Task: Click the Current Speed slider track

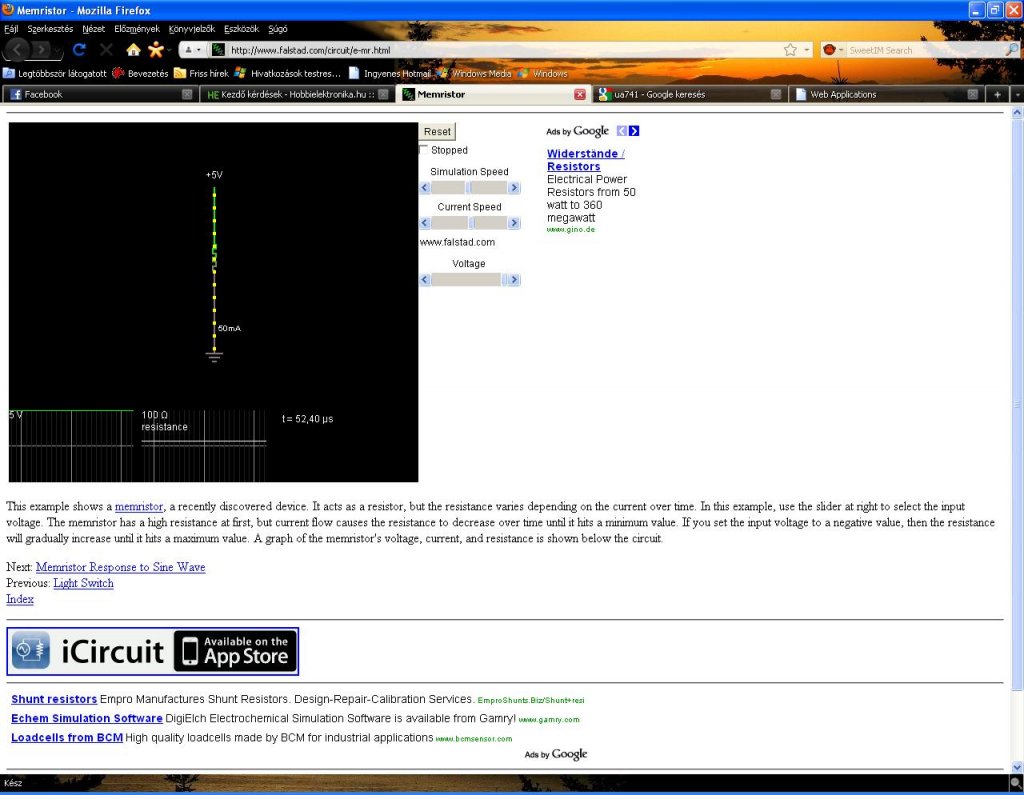Action: (x=469, y=223)
